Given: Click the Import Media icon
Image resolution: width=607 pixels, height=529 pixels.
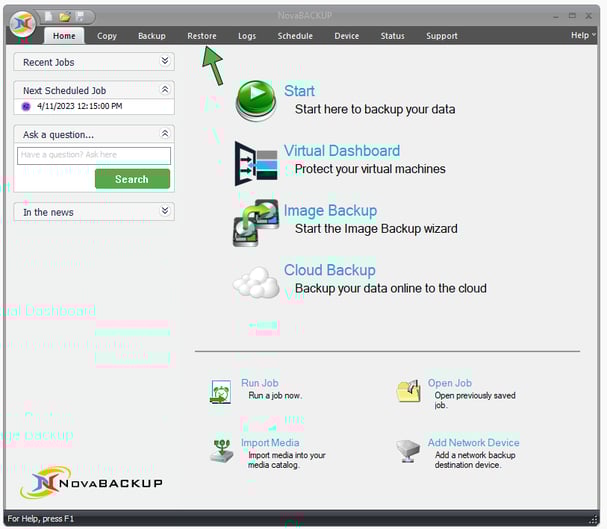Looking at the screenshot, I should pos(222,451).
